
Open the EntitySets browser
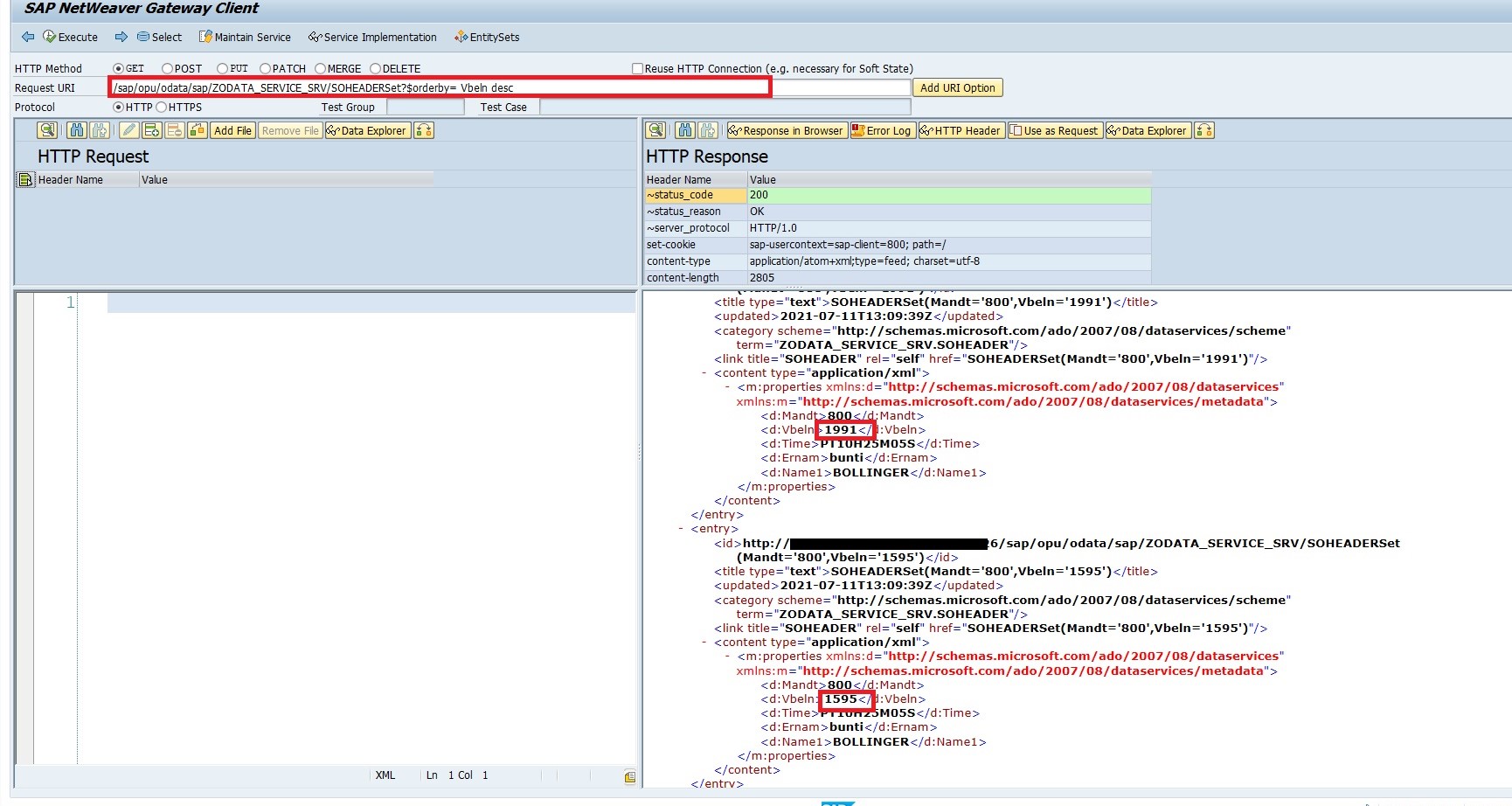click(x=487, y=37)
